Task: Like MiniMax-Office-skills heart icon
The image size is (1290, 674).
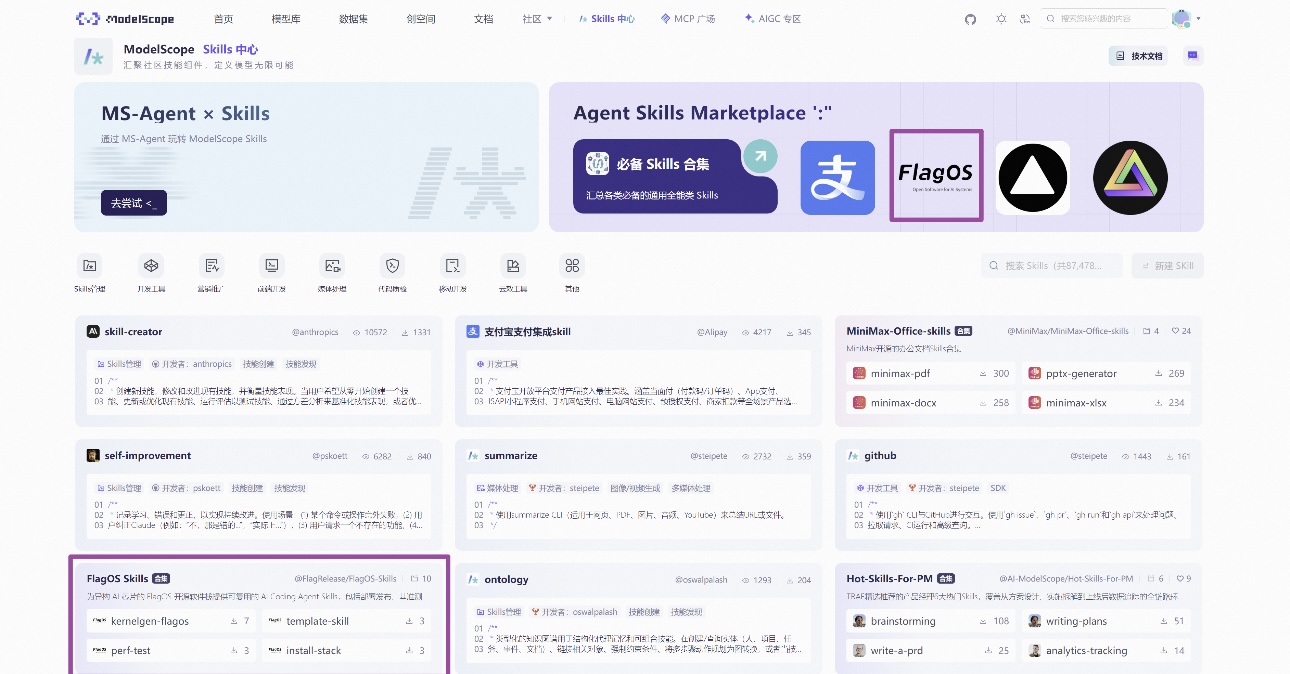Action: click(x=1175, y=331)
